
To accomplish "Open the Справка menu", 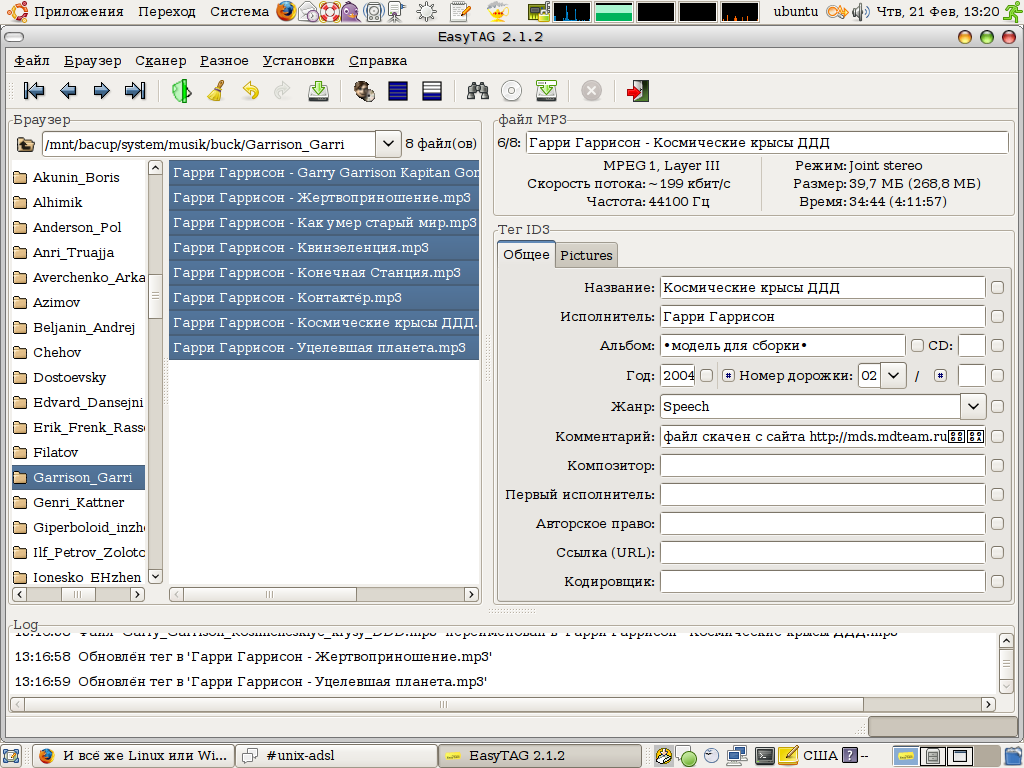I will 378,61.
